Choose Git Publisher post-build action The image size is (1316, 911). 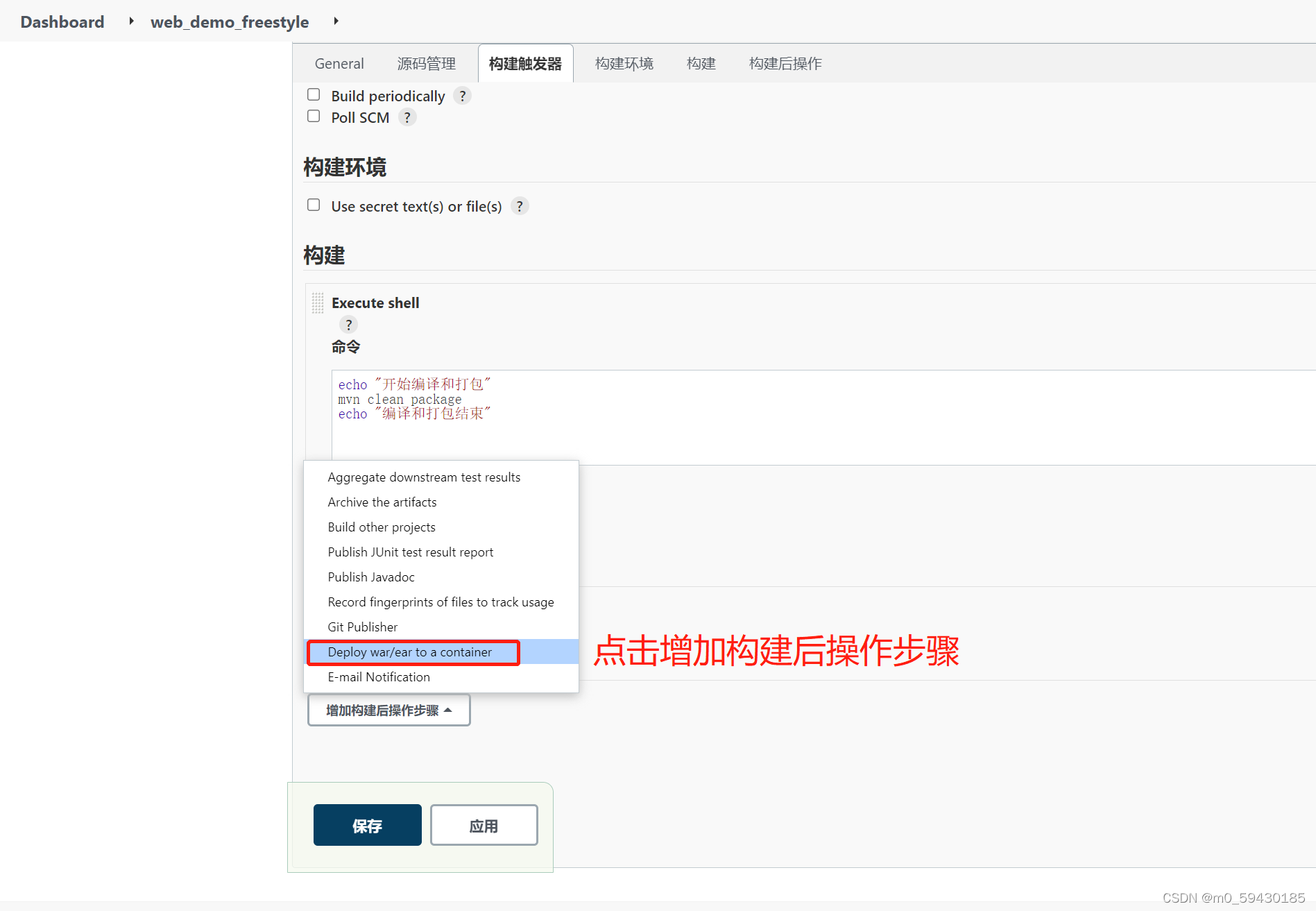(441, 627)
